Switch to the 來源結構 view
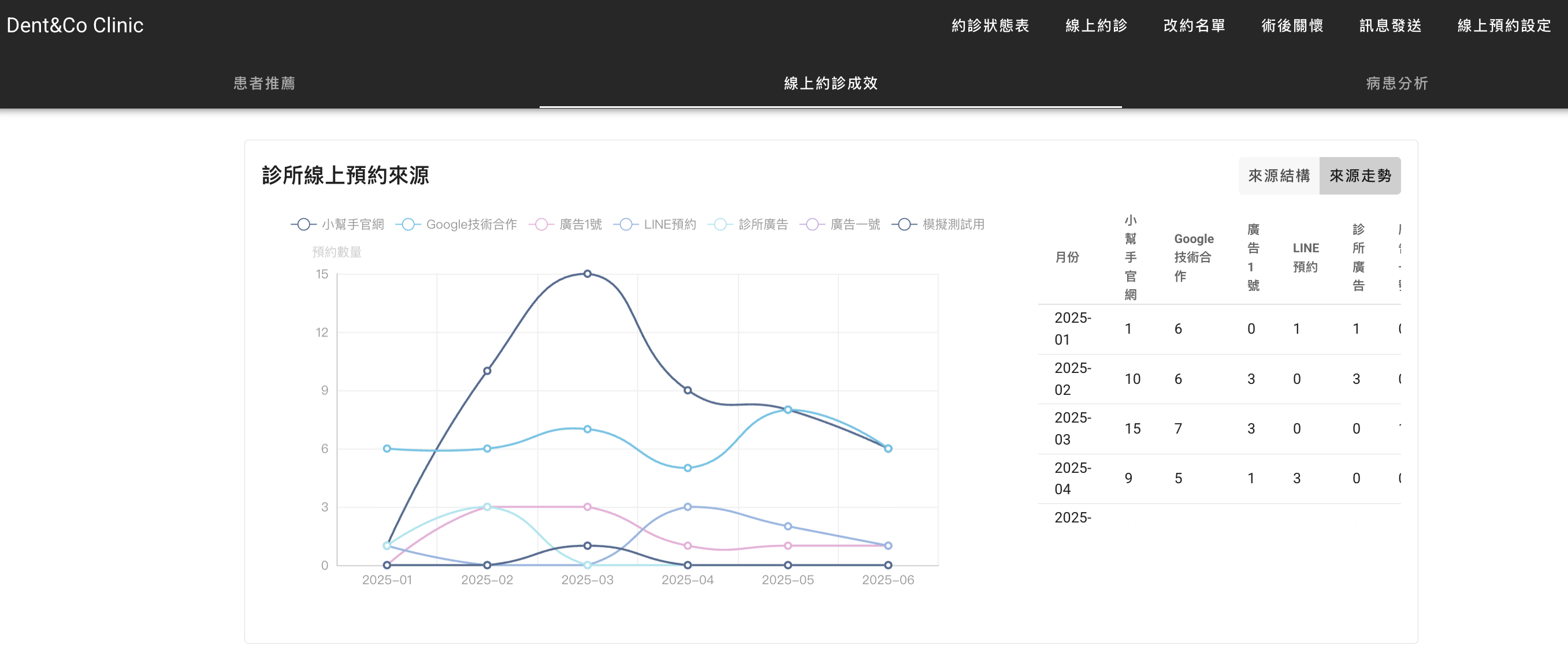1568x672 pixels. tap(1278, 175)
